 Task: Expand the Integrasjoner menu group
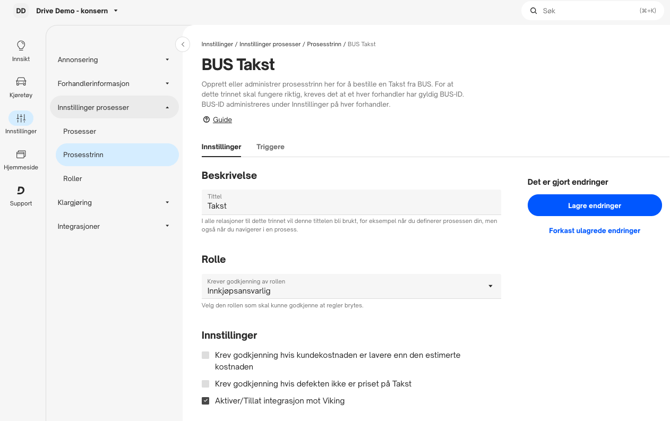[113, 226]
